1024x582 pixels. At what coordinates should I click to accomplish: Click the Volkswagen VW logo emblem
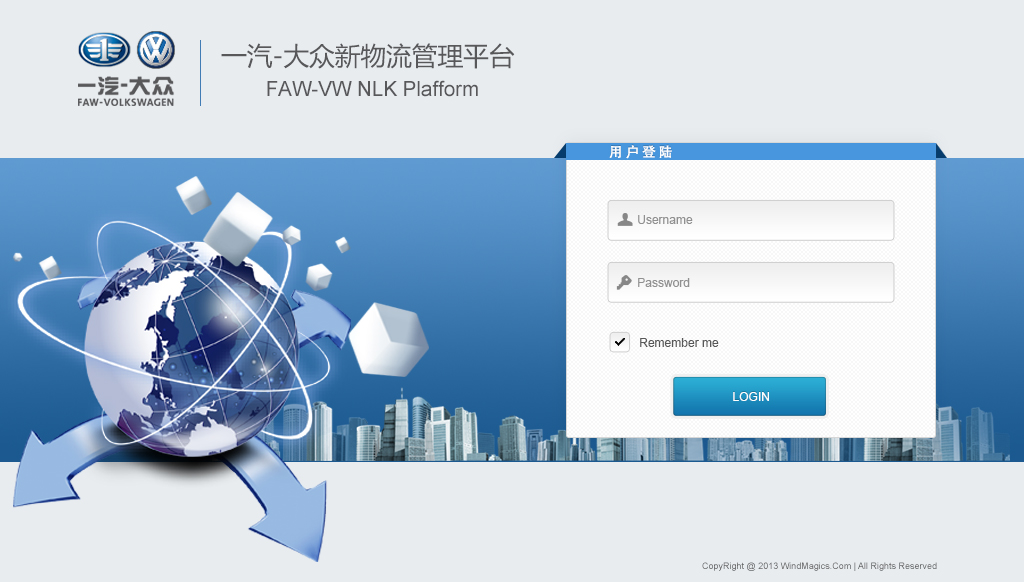156,50
